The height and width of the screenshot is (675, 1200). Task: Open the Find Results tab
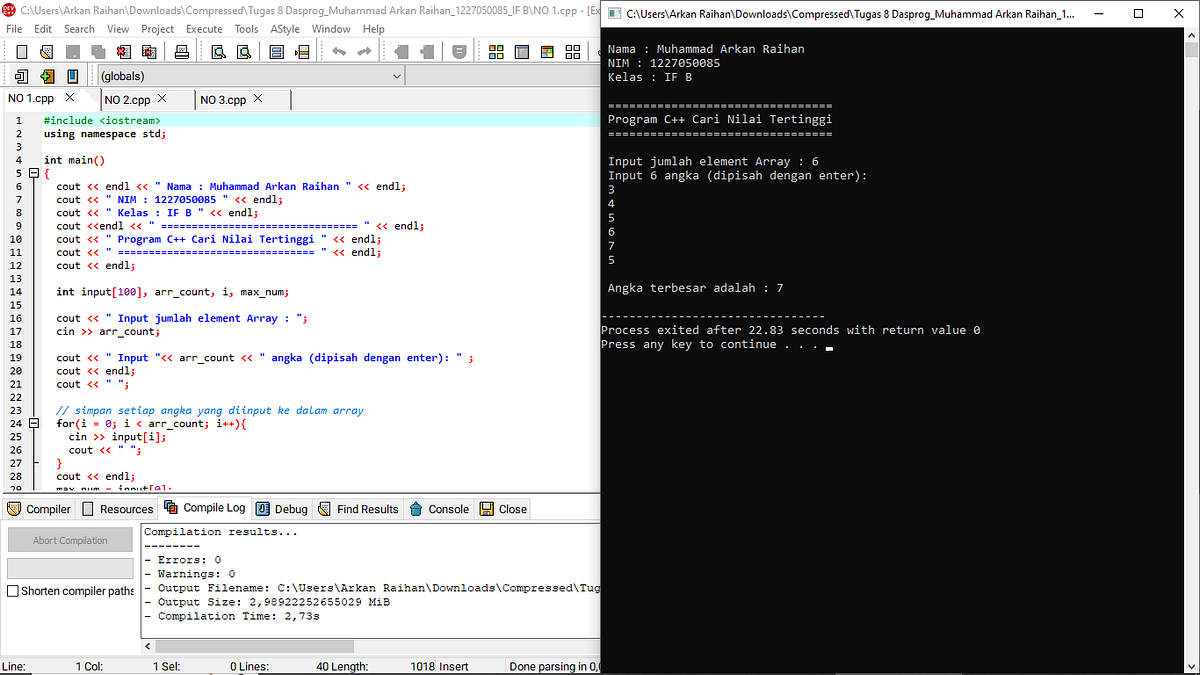(x=358, y=509)
